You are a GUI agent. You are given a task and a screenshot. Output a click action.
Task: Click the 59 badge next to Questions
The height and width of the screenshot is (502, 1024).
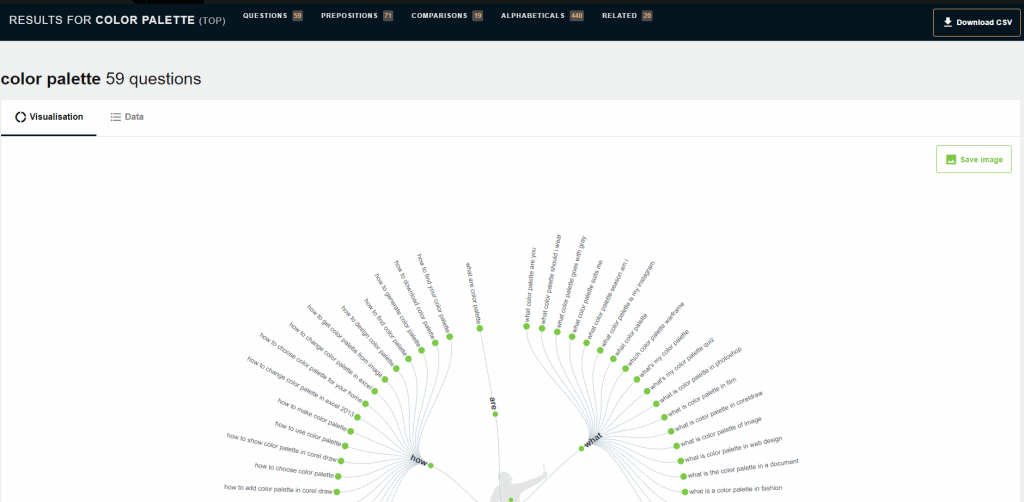pos(297,16)
